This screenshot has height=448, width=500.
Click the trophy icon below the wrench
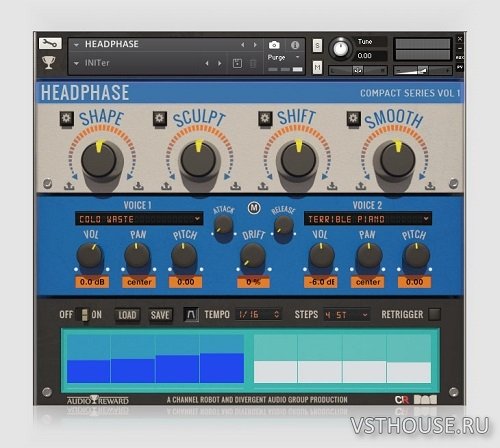click(49, 62)
